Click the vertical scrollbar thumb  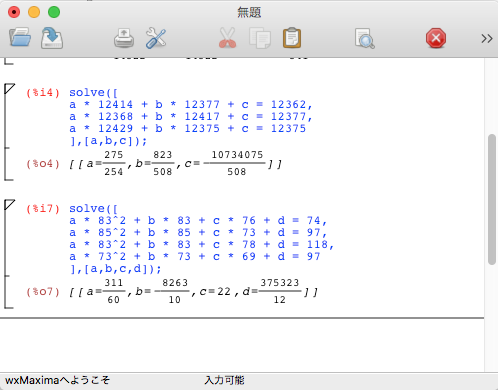492,199
